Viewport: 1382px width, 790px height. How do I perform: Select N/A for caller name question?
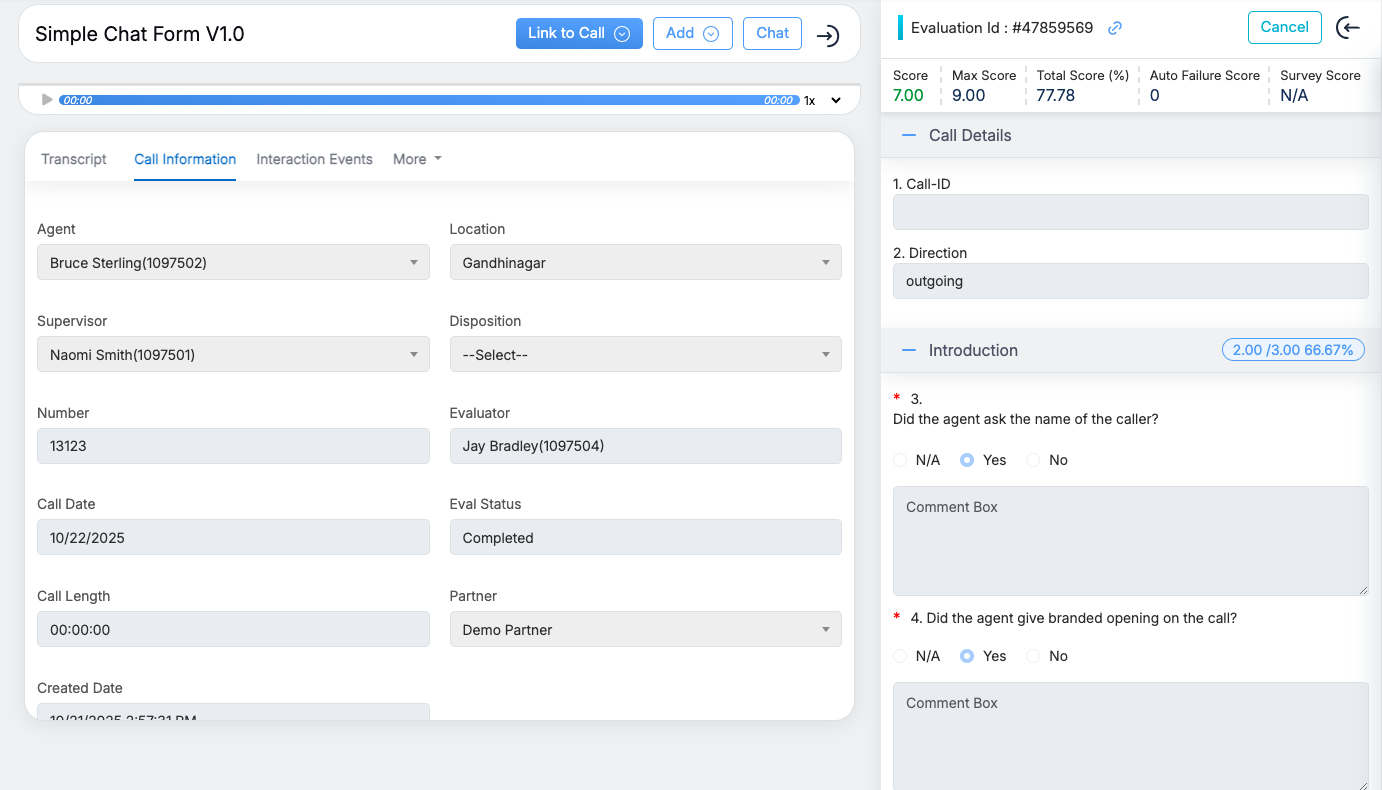[x=900, y=460]
